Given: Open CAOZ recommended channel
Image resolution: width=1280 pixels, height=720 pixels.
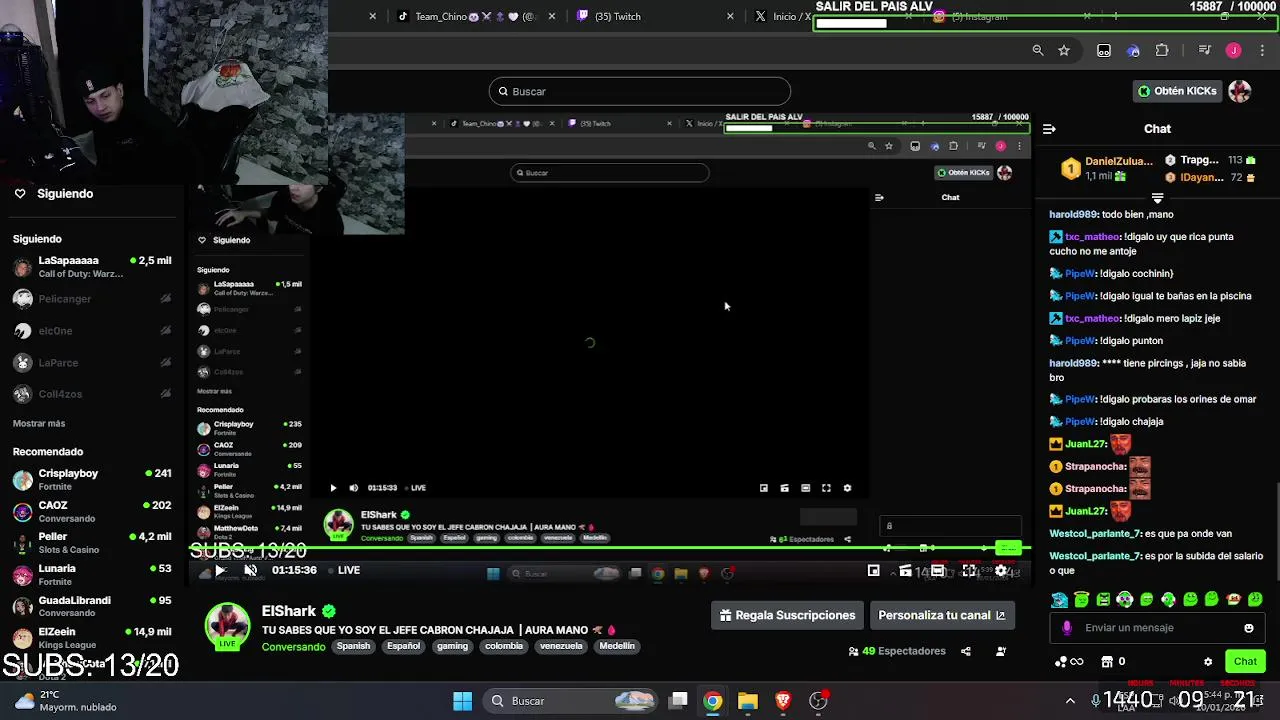Looking at the screenshot, I should [92, 512].
